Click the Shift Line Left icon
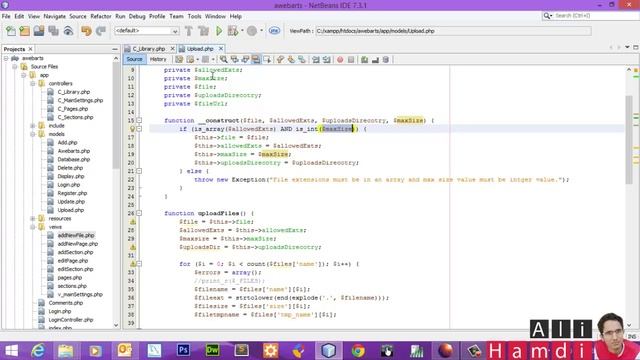 pos(316,60)
